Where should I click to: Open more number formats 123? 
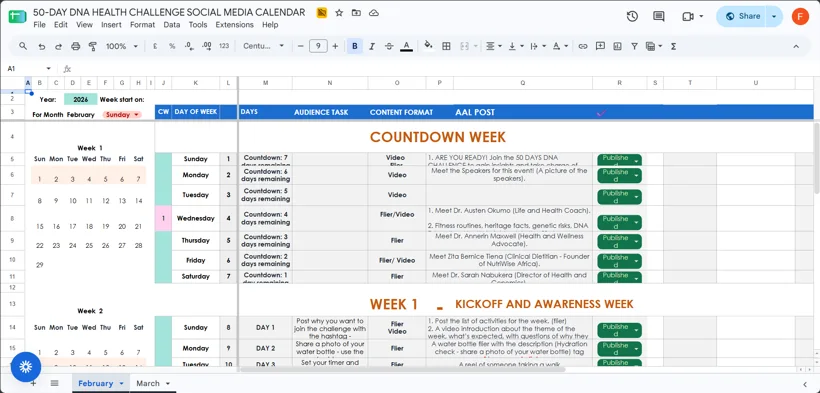tap(224, 46)
